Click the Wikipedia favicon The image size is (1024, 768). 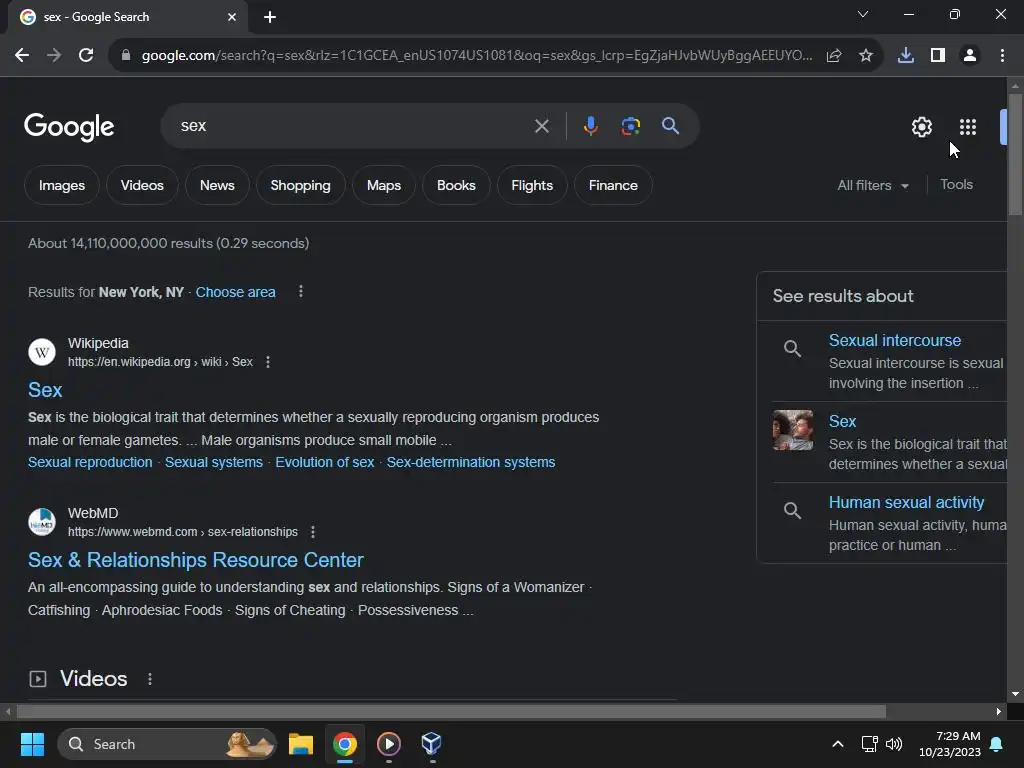pyautogui.click(x=42, y=353)
